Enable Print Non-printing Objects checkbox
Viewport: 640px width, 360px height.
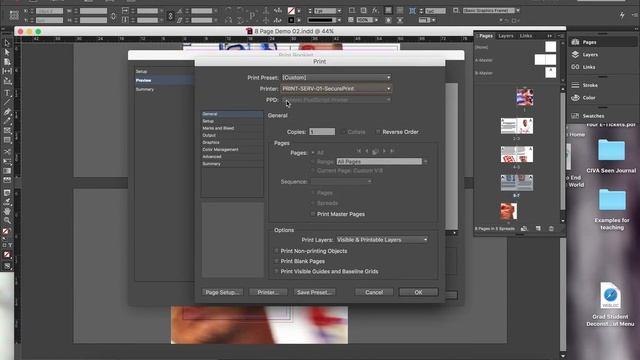pyautogui.click(x=277, y=251)
